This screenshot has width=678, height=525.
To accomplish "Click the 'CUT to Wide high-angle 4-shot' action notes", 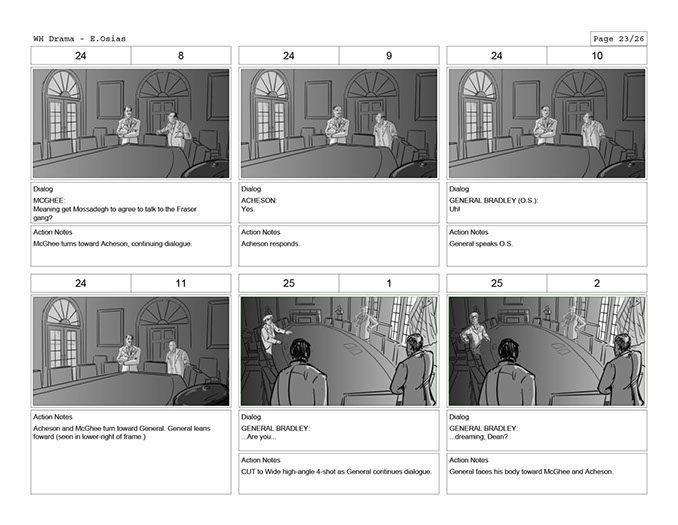I will tap(339, 474).
